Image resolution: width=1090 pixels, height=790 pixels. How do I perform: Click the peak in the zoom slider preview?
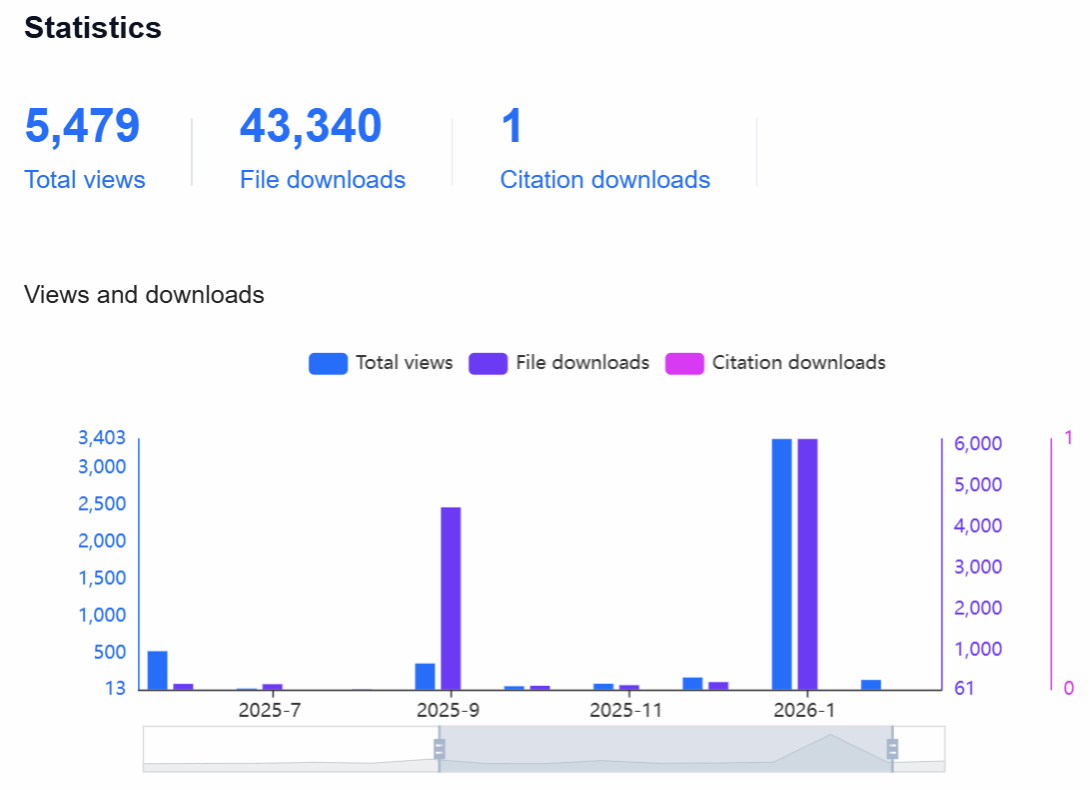pos(830,737)
